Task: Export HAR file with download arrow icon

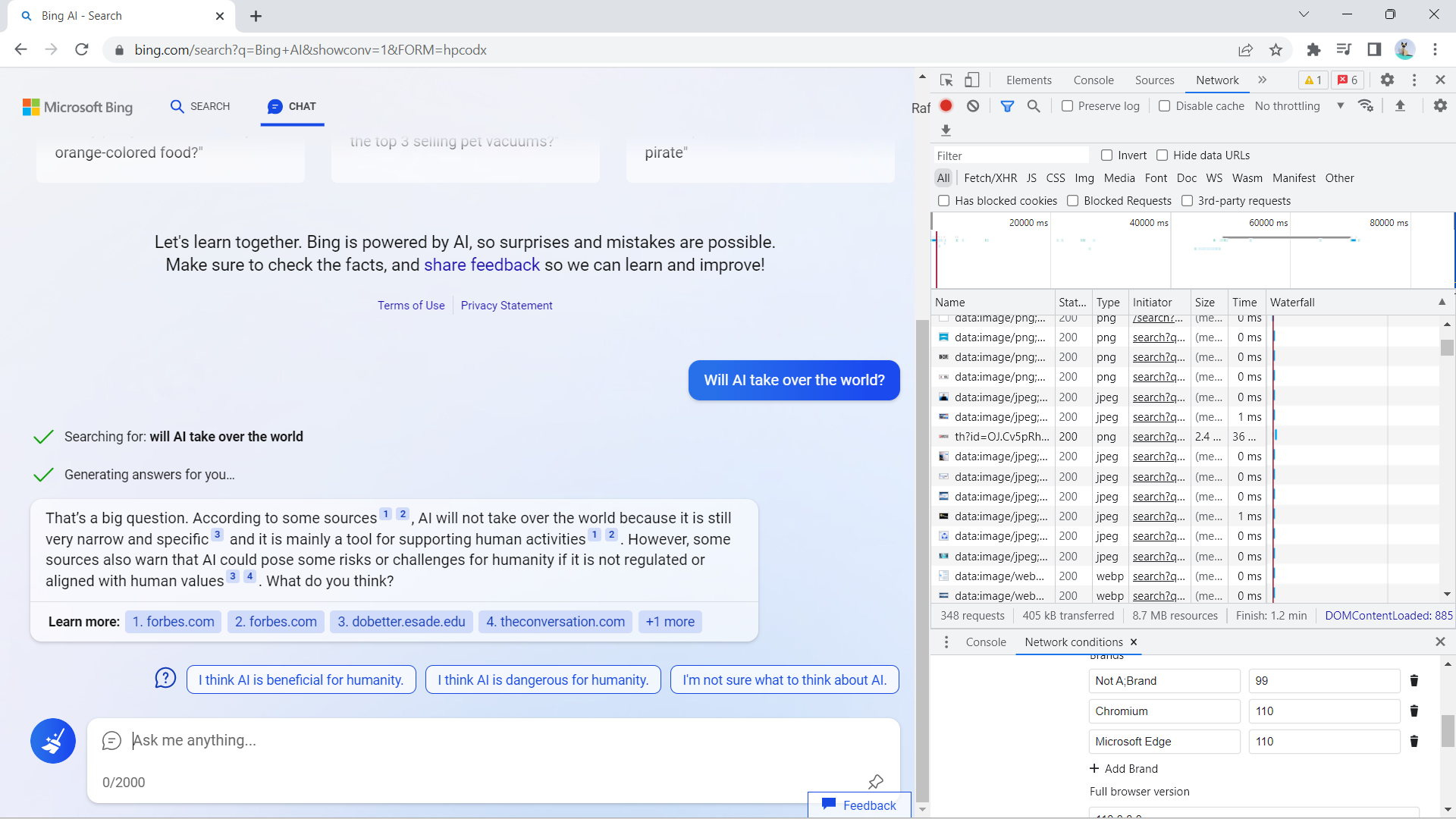Action: (x=946, y=130)
